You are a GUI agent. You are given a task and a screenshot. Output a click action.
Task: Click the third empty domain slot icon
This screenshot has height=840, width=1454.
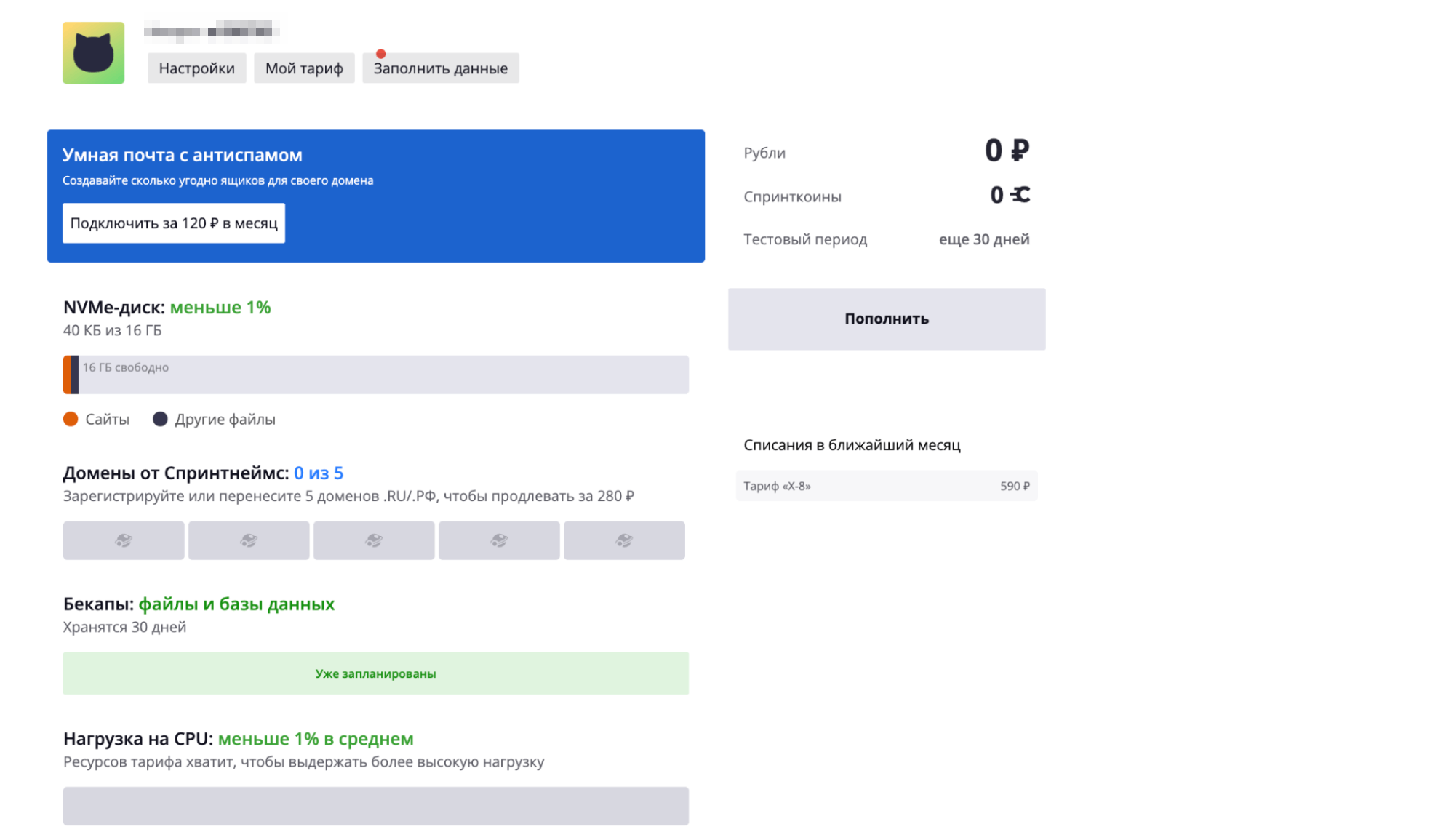(374, 540)
